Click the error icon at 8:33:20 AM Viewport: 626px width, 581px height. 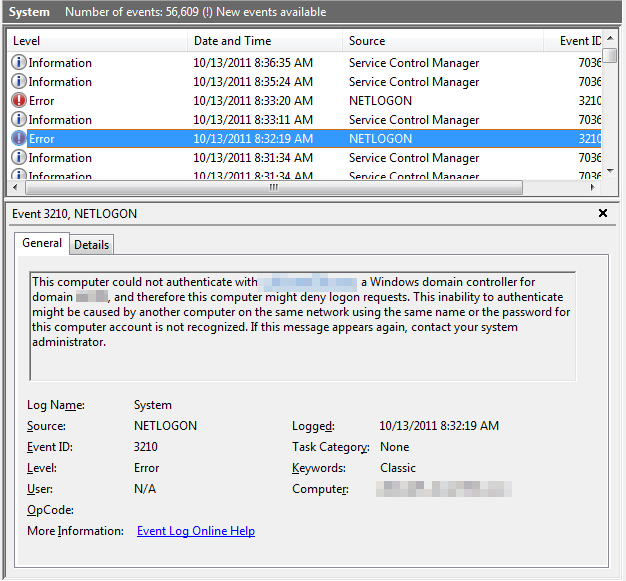tap(19, 101)
